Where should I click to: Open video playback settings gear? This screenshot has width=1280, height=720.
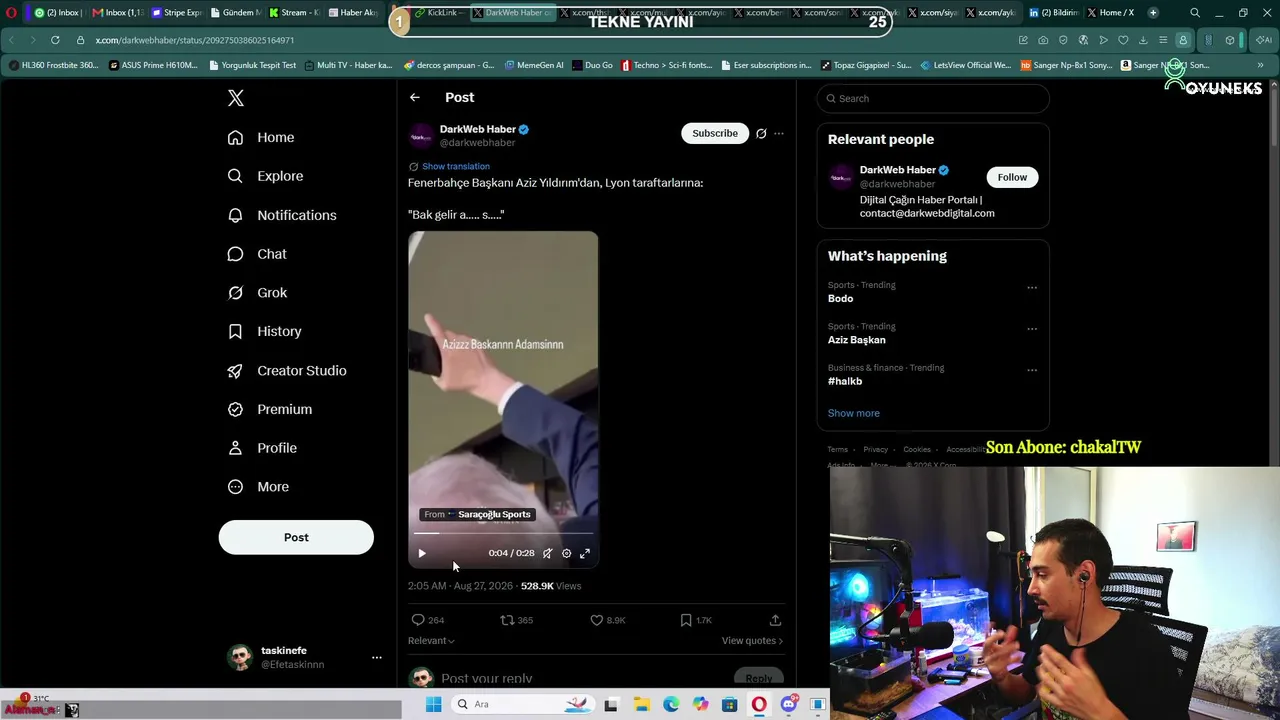tap(566, 553)
